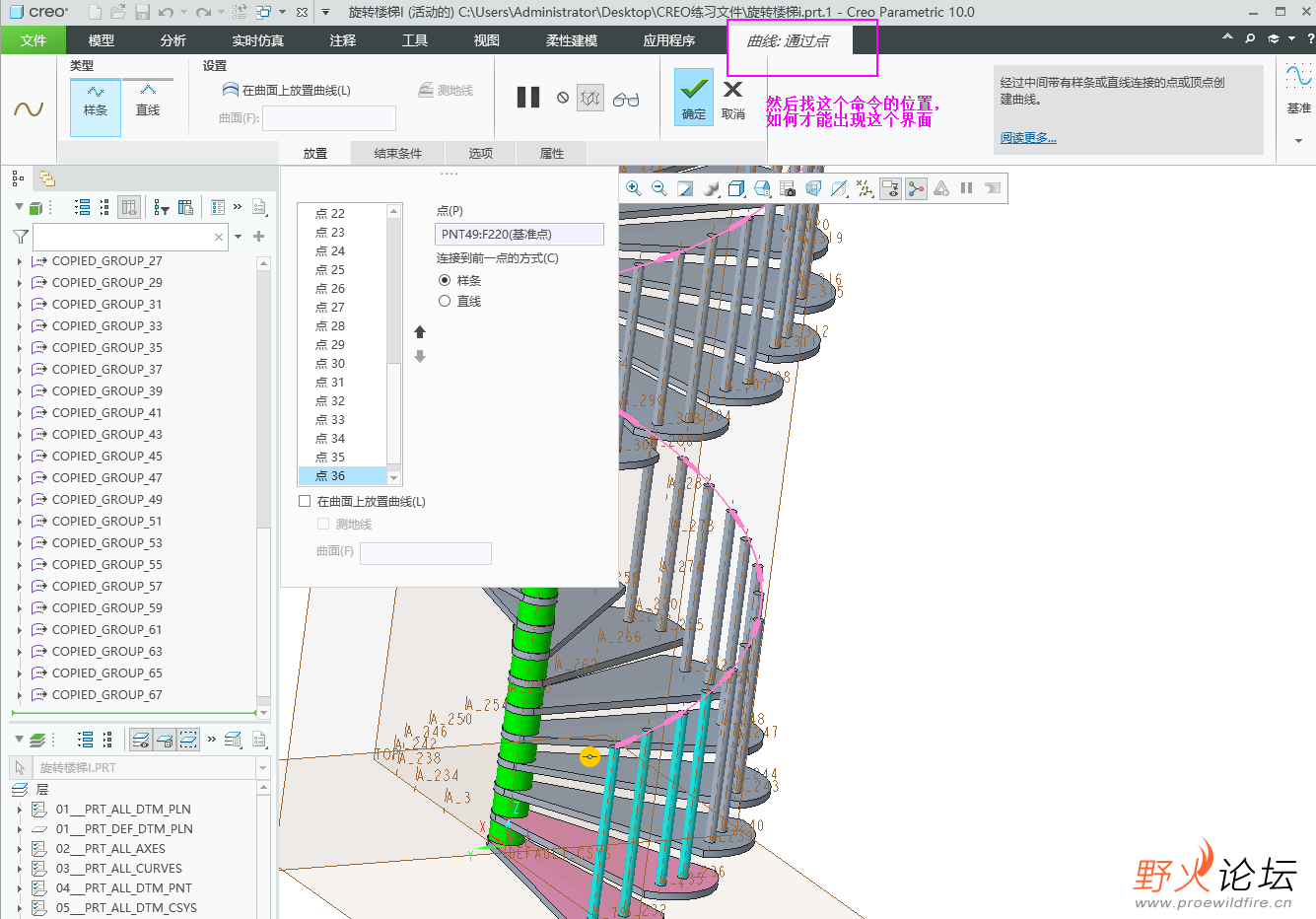The height and width of the screenshot is (919, 1316).
Task: Pause the curve feature tool
Action: (x=528, y=97)
